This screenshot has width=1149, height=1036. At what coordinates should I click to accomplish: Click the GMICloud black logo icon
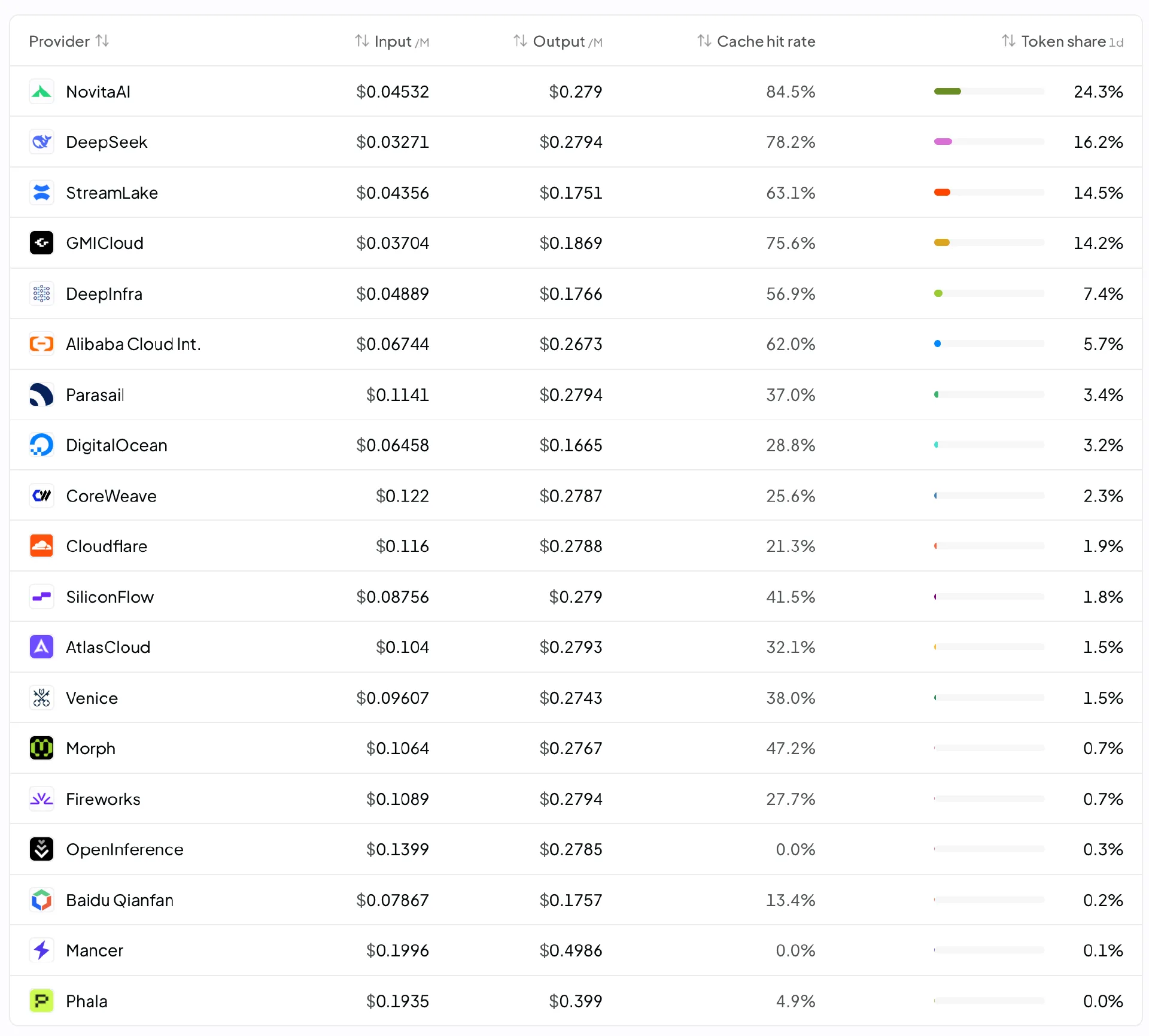41,243
